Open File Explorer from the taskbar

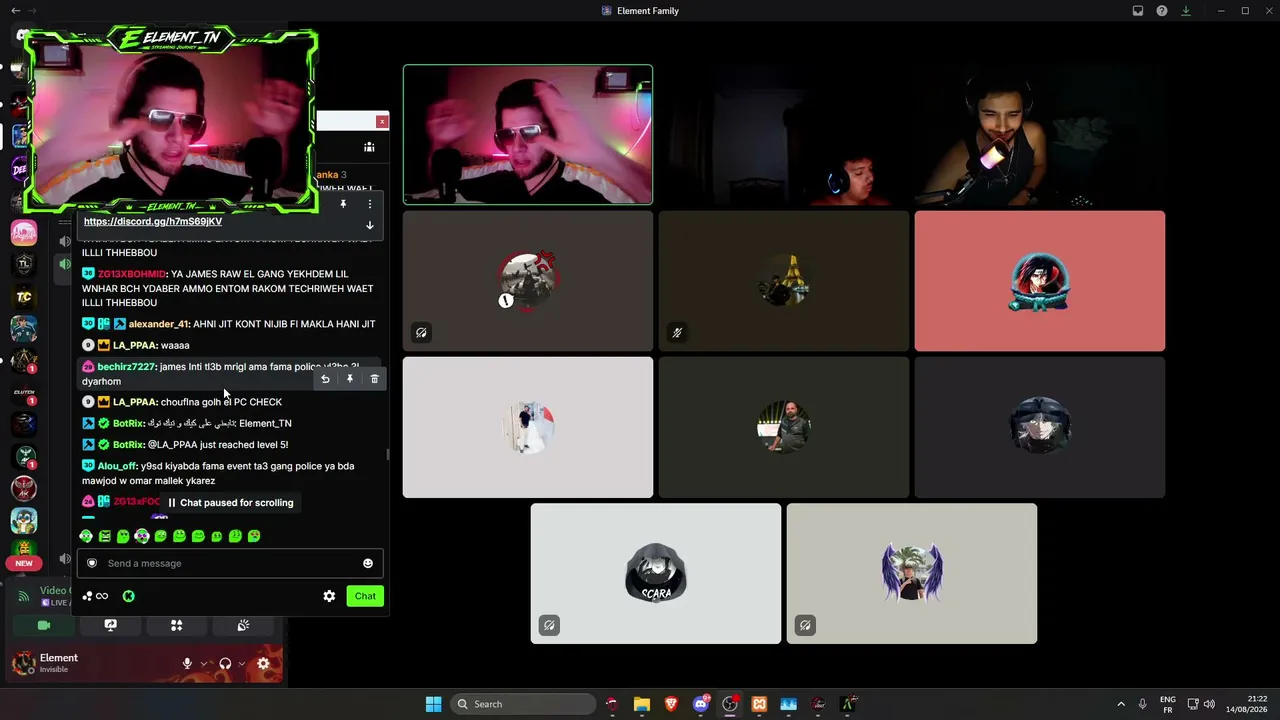click(x=642, y=704)
